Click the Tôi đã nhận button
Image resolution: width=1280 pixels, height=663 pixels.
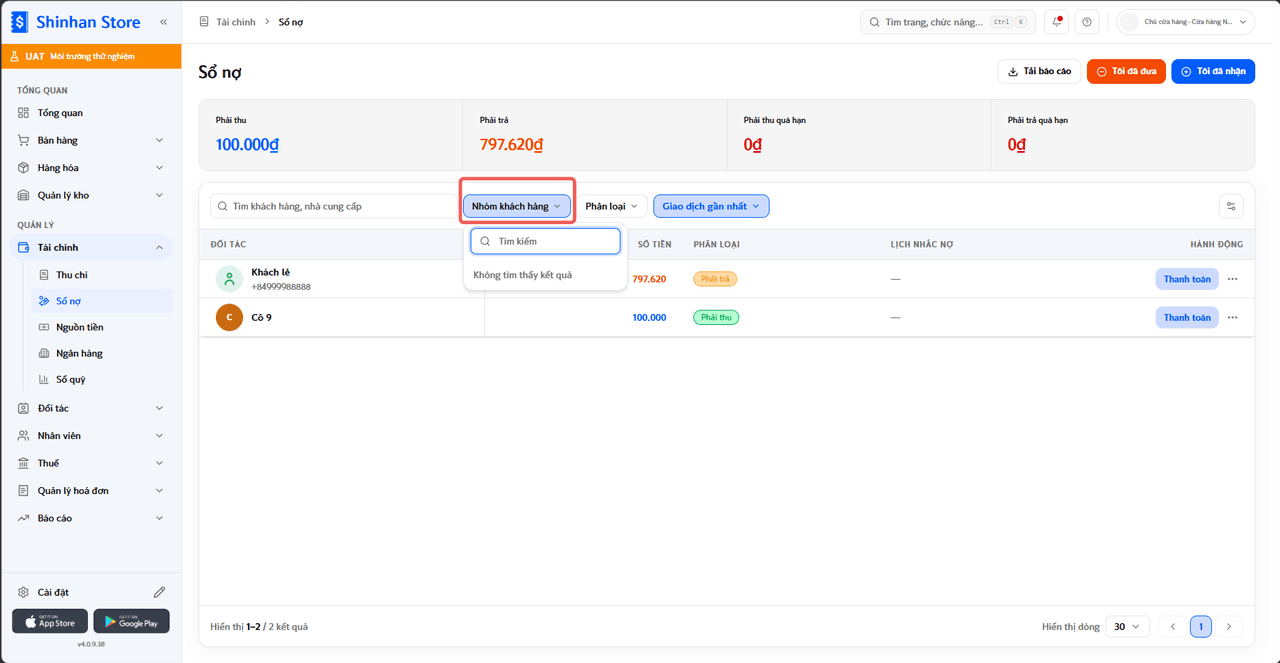click(x=1213, y=71)
